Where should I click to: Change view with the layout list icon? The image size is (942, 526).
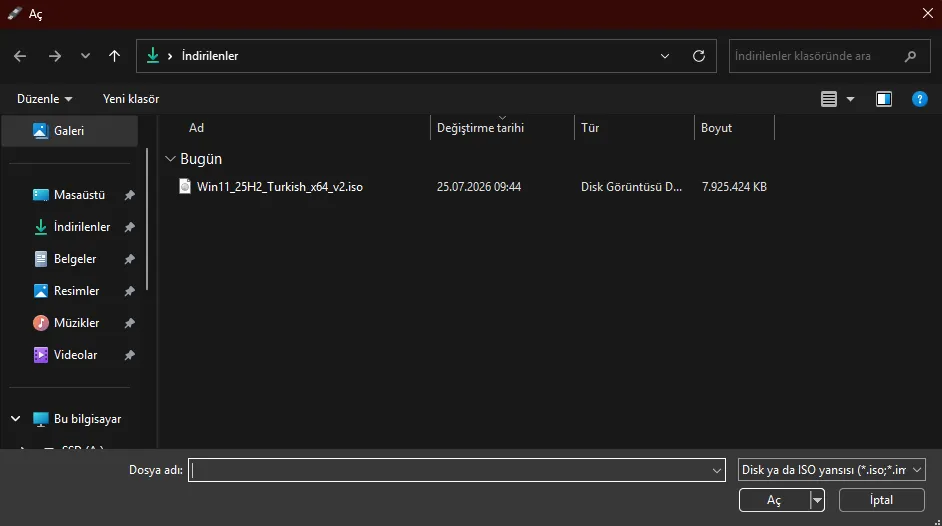pos(828,99)
